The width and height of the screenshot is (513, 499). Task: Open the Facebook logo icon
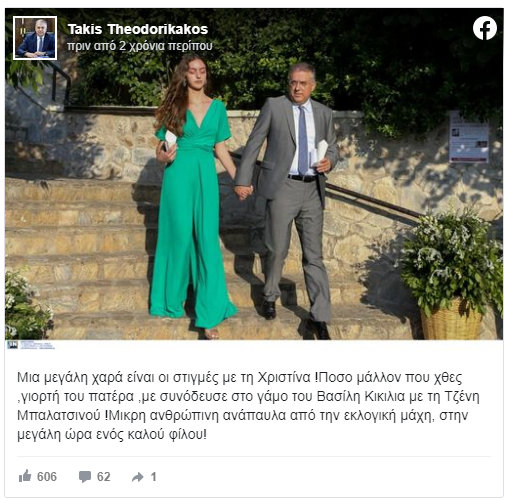tap(484, 28)
